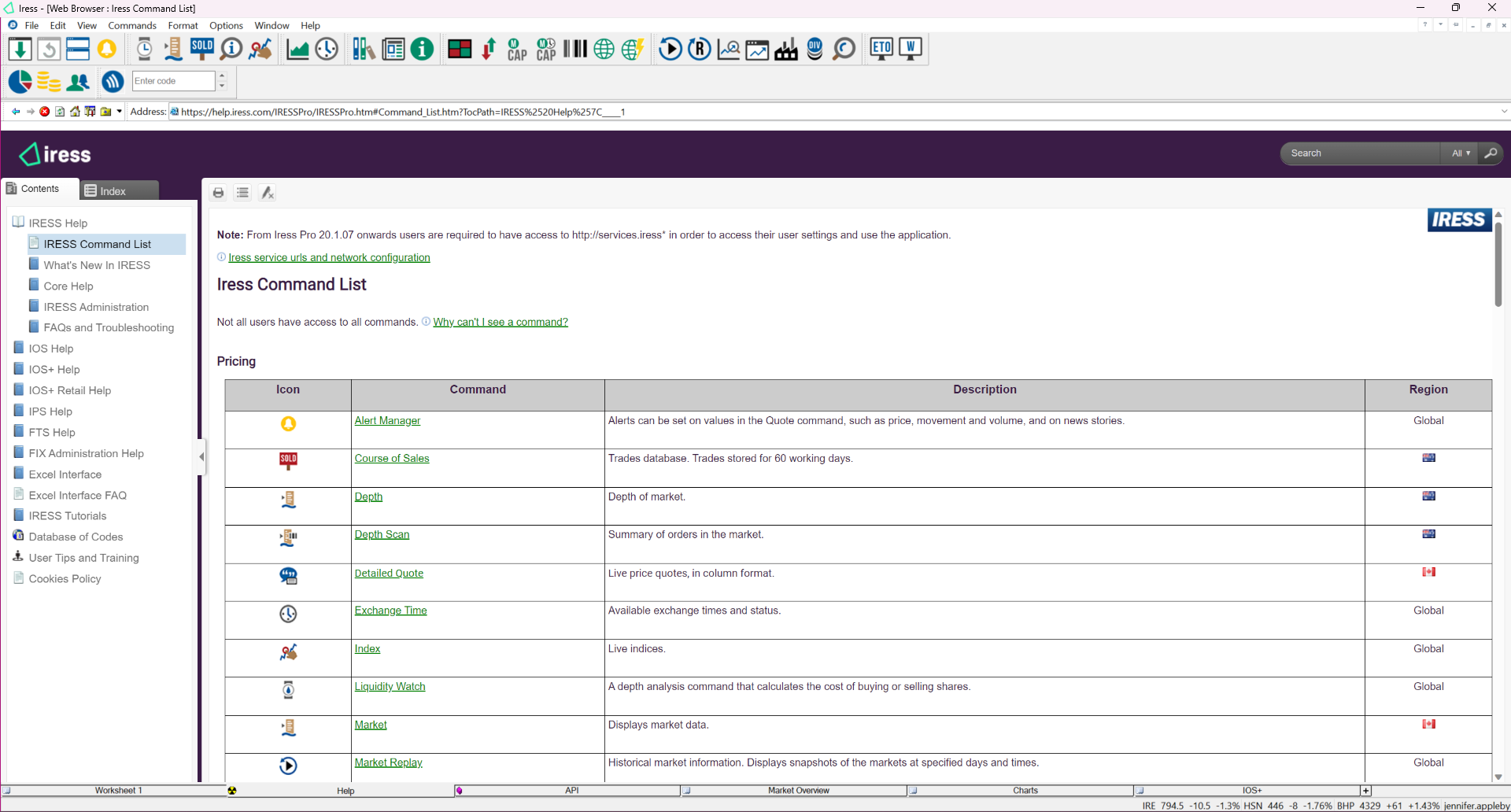1511x812 pixels.
Task: Click the Enter code input field
Action: click(173, 81)
